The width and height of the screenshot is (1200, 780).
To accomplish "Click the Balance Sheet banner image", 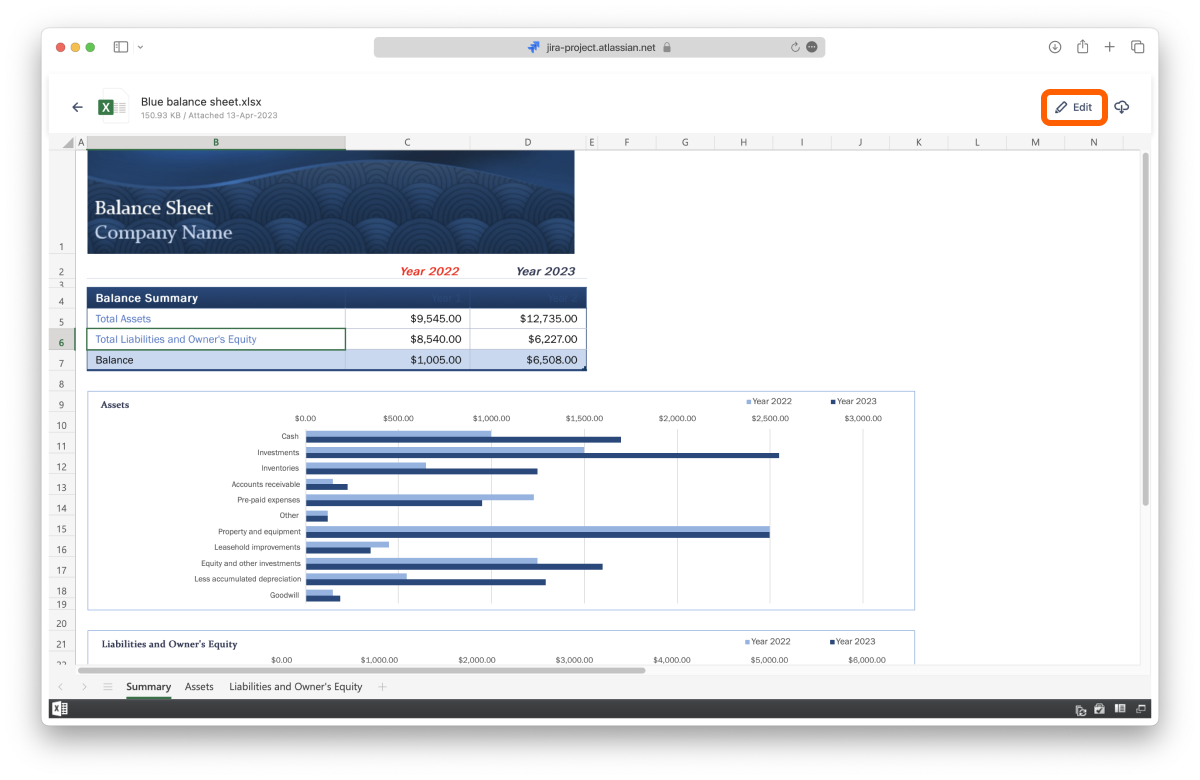I will 331,202.
